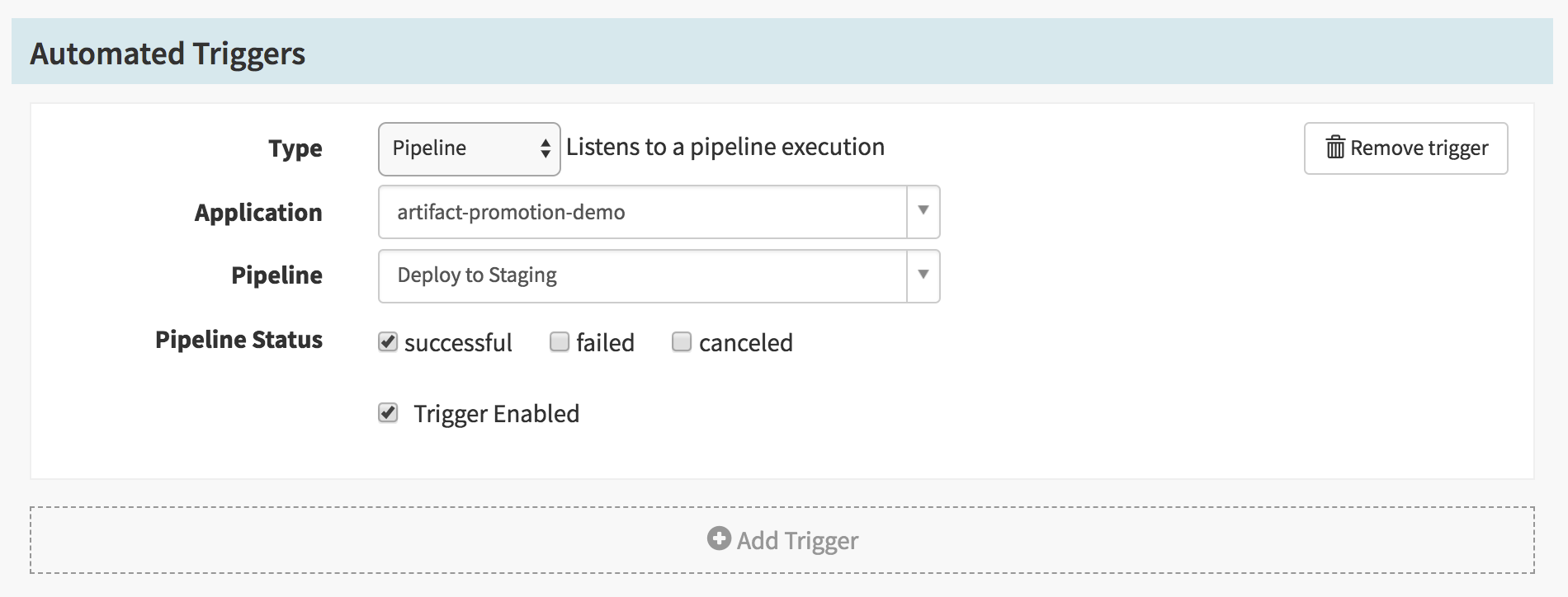Image resolution: width=1568 pixels, height=597 pixels.
Task: Click the 'canceled' status label text
Action: pyautogui.click(x=745, y=343)
